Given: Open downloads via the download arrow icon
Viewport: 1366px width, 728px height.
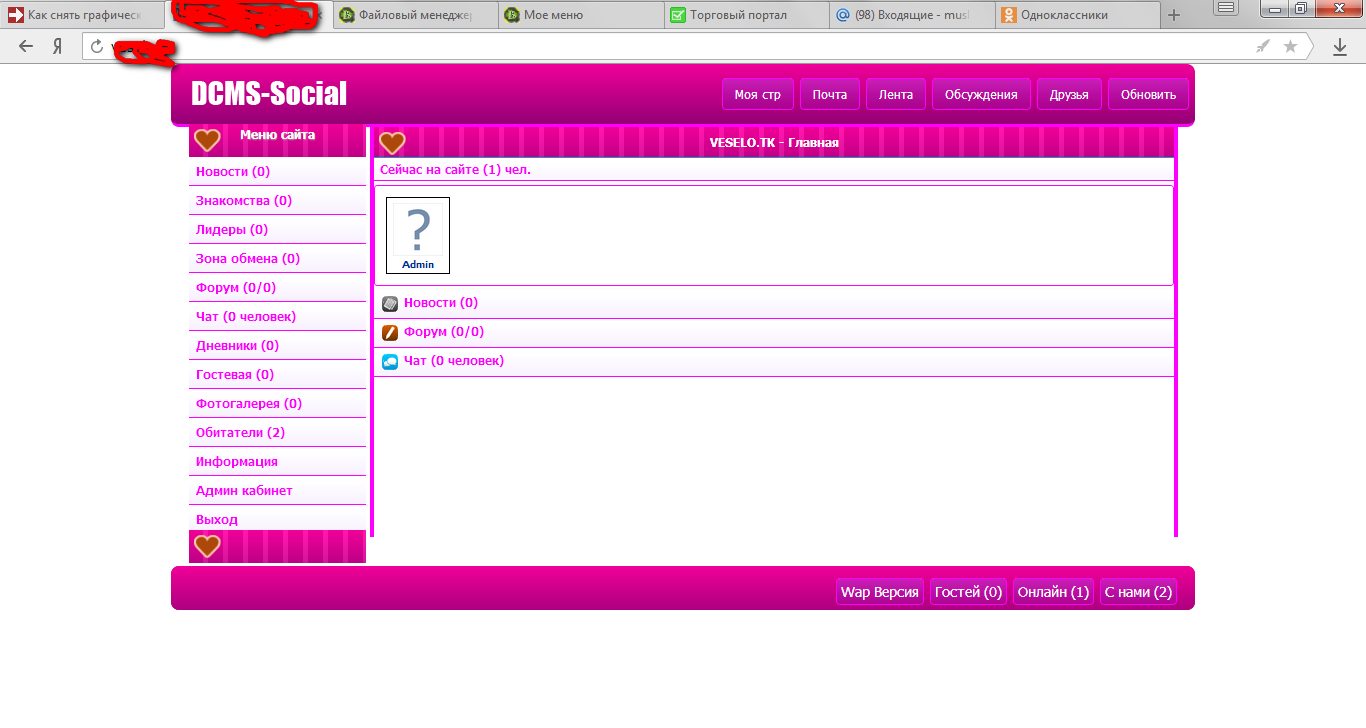Looking at the screenshot, I should tap(1340, 46).
